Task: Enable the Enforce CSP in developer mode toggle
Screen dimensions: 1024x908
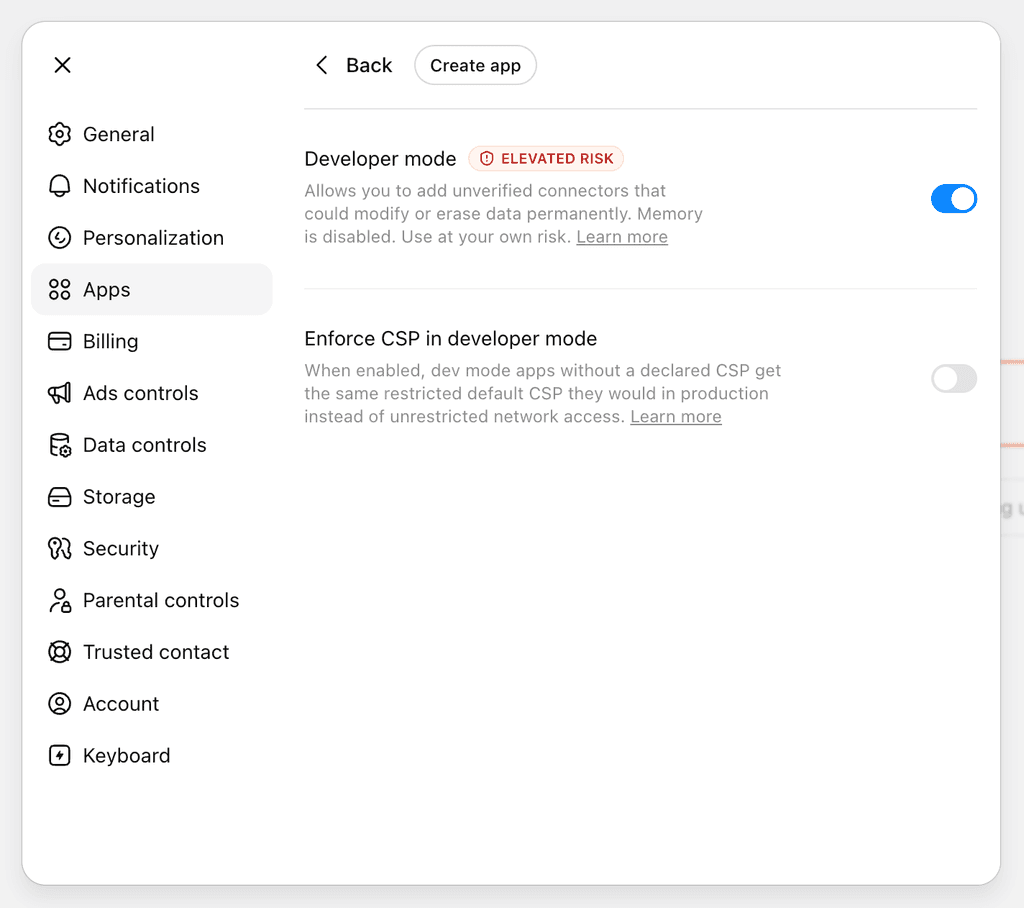Action: [x=953, y=378]
